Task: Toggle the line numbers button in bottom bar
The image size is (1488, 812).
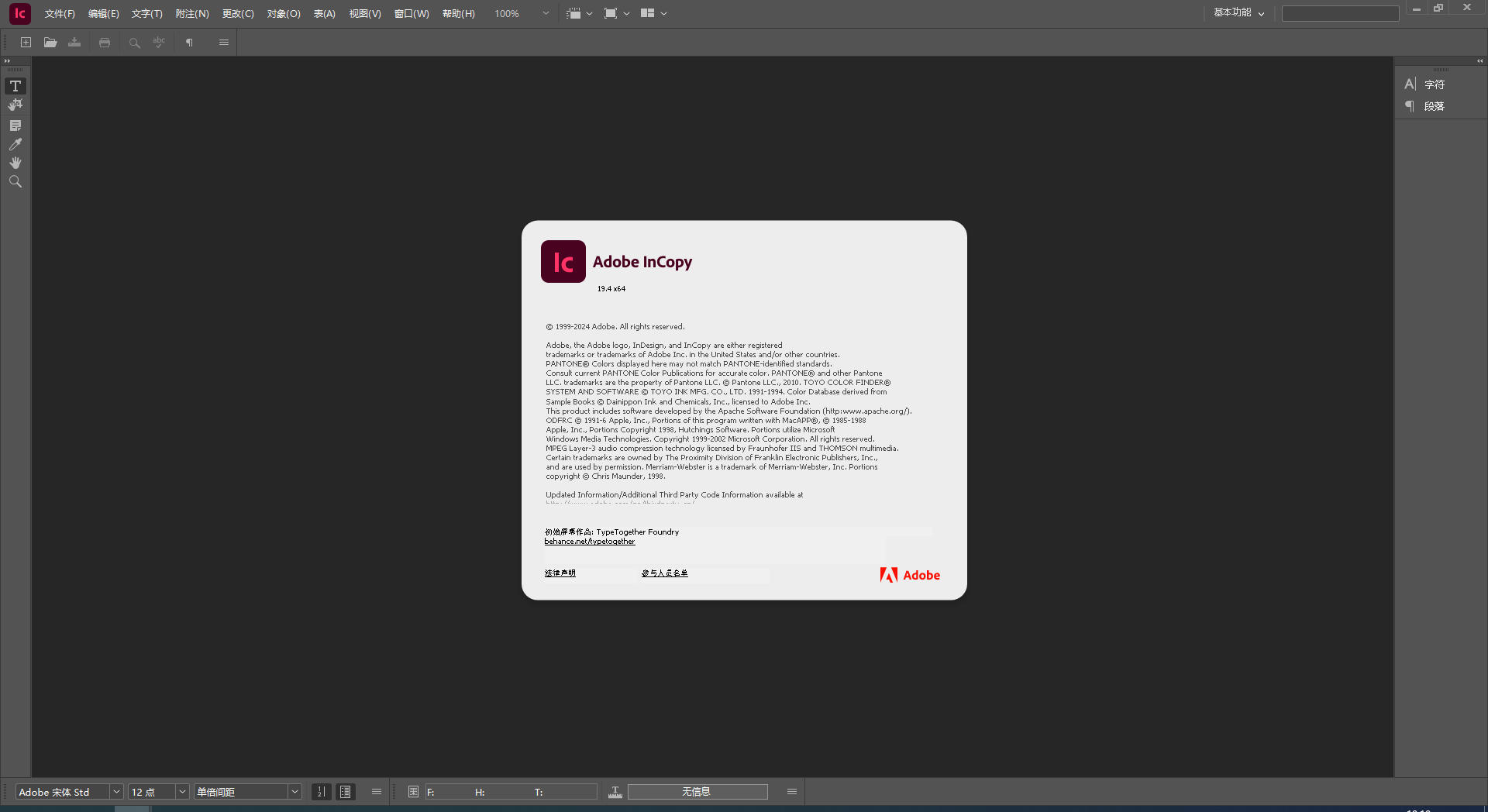Action: tap(321, 792)
